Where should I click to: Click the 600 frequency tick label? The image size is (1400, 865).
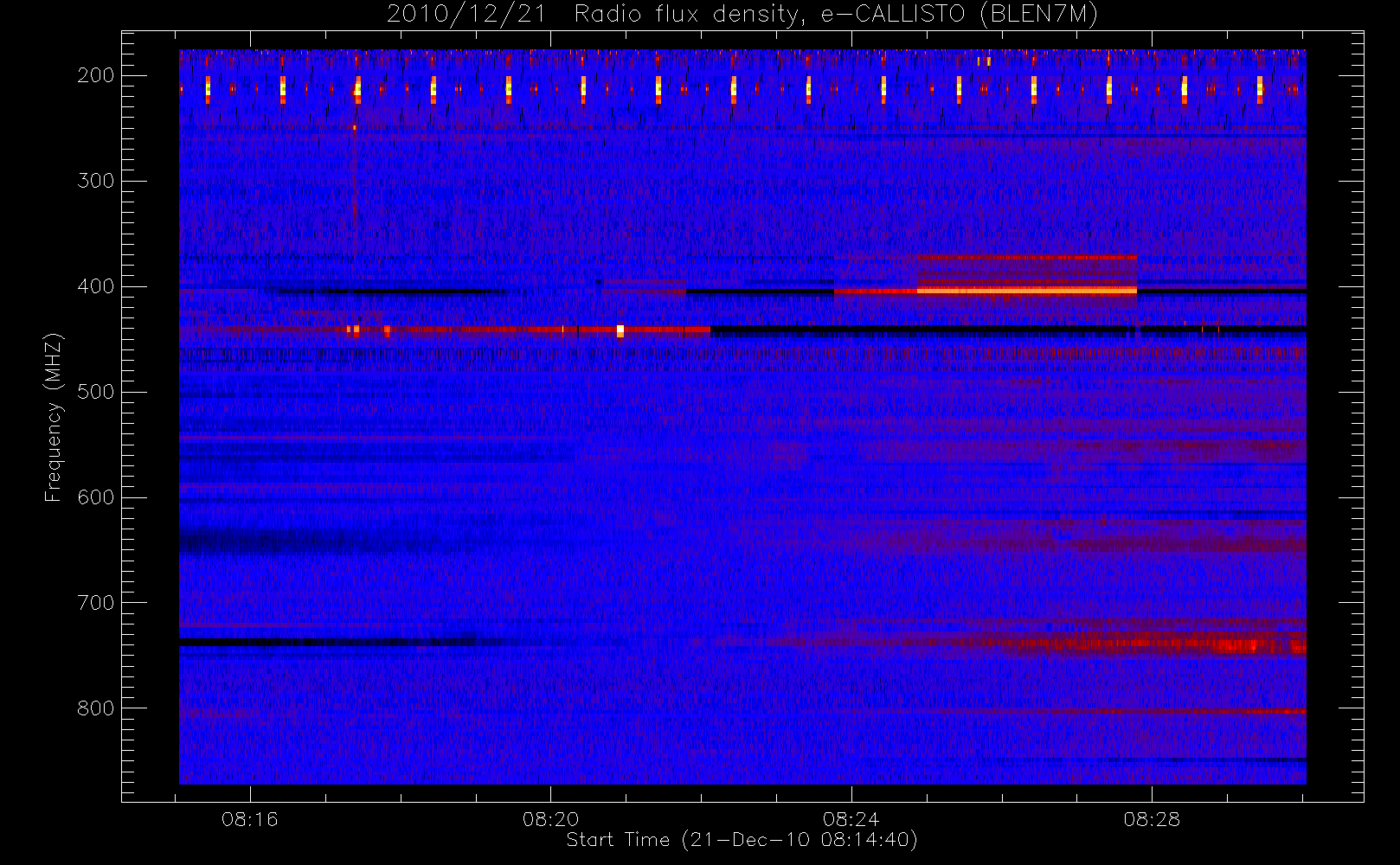coord(96,497)
